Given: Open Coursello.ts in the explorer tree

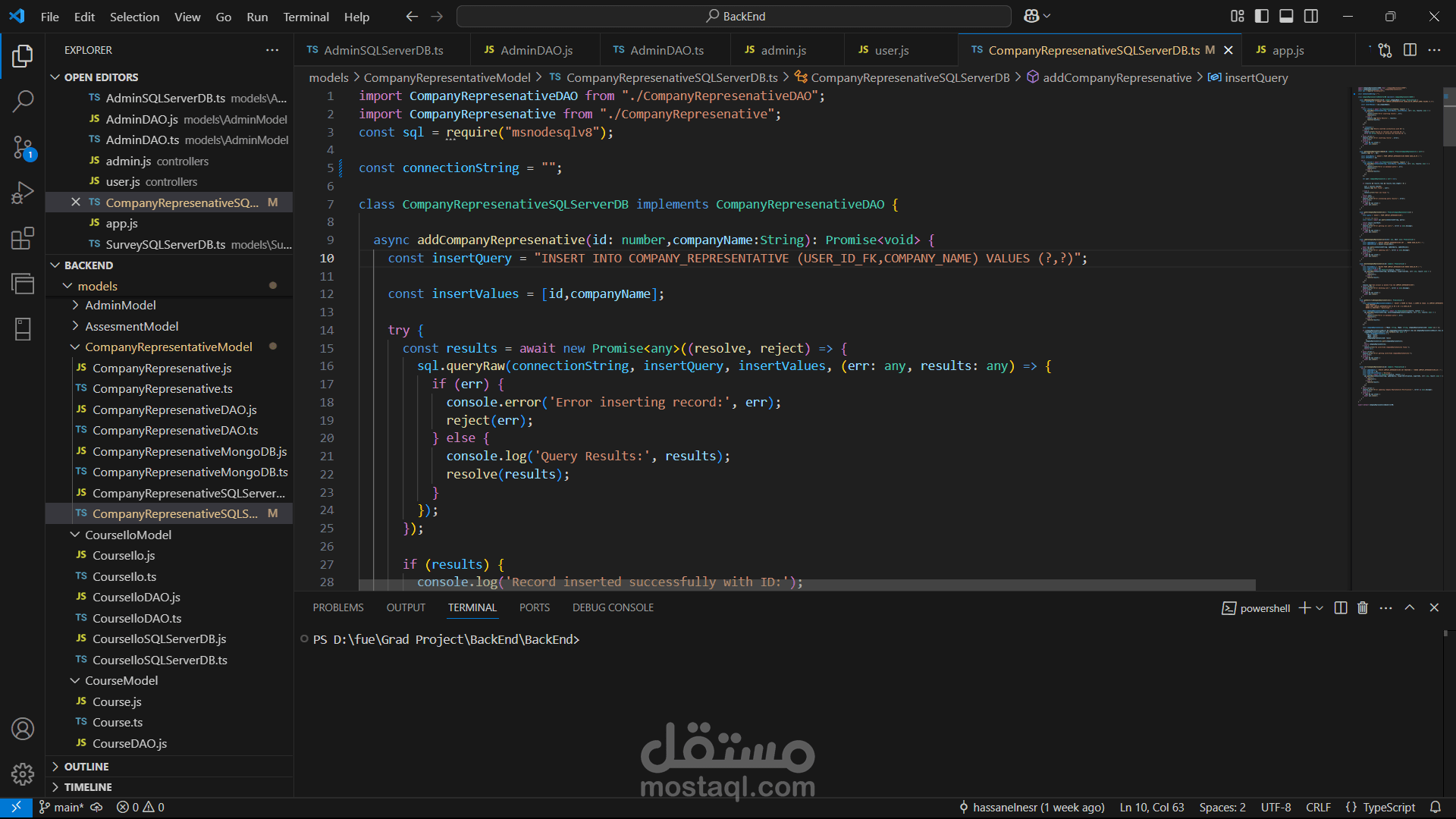Looking at the screenshot, I should [x=124, y=576].
